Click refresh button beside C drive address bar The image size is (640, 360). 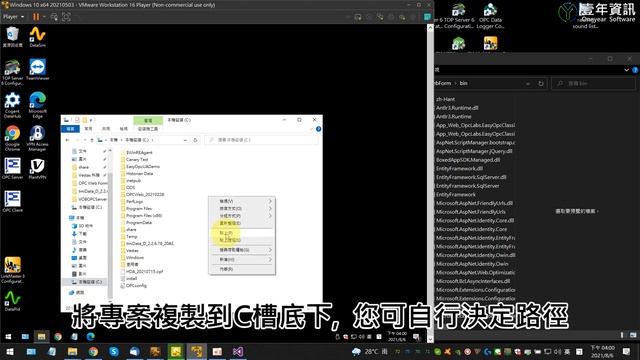pyautogui.click(x=195, y=140)
